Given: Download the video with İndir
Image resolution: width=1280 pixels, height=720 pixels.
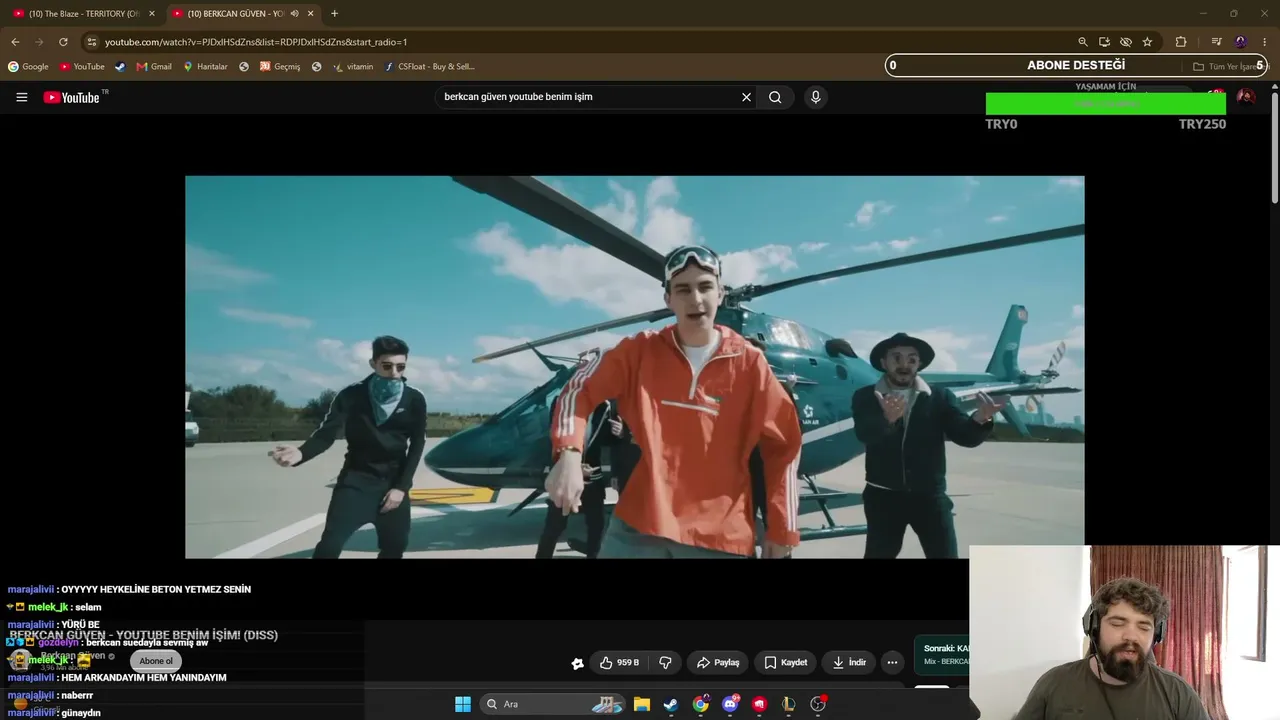Looking at the screenshot, I should [849, 662].
